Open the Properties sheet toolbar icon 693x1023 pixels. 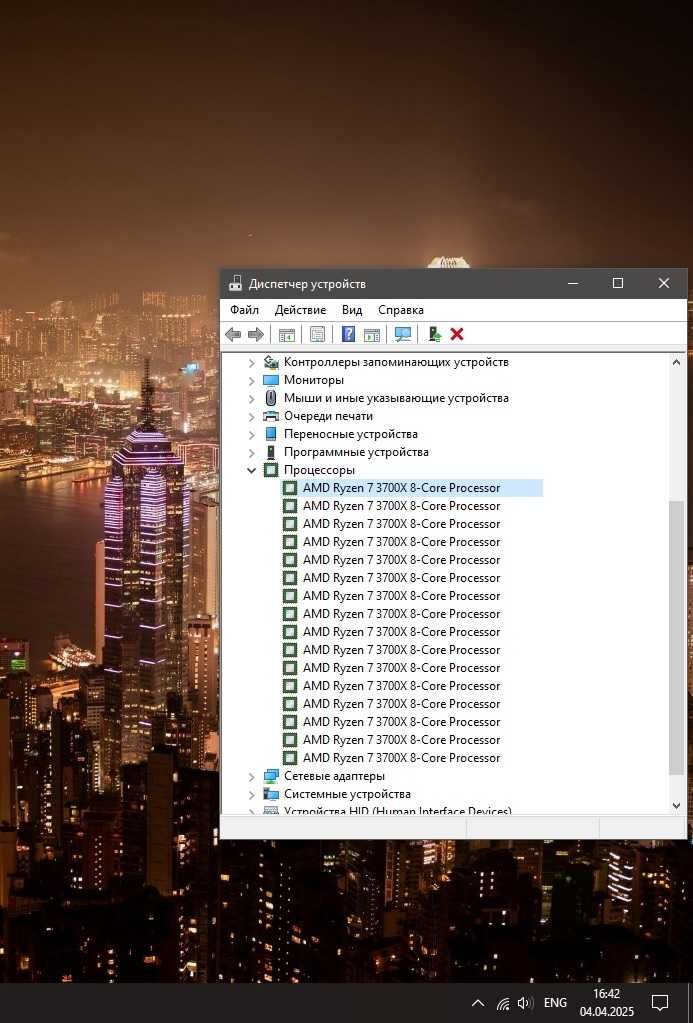tap(317, 335)
